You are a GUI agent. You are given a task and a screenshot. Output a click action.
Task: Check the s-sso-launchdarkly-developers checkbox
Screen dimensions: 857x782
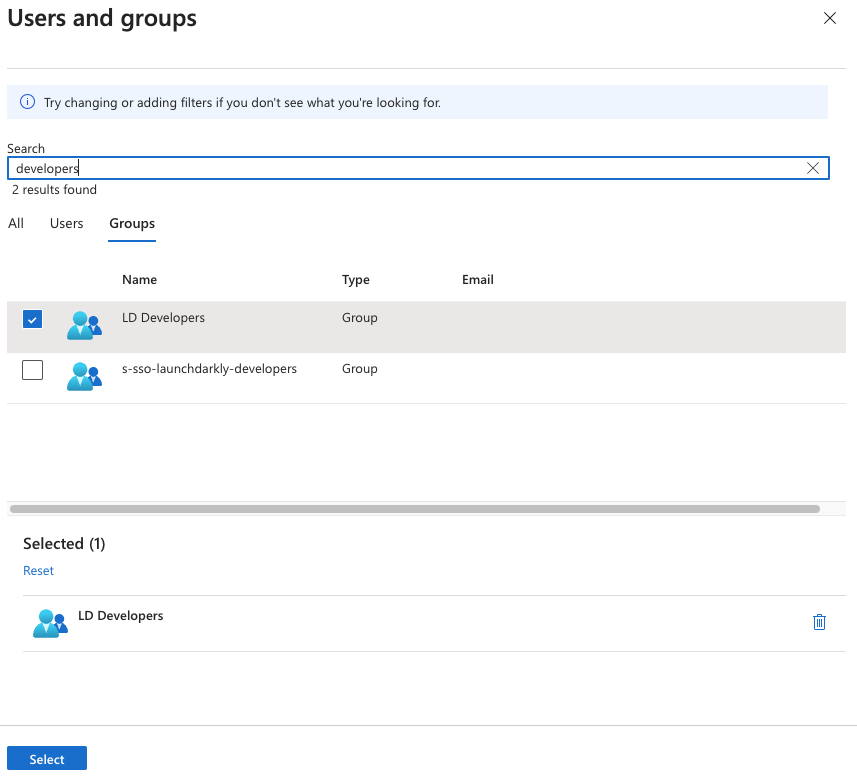(32, 369)
